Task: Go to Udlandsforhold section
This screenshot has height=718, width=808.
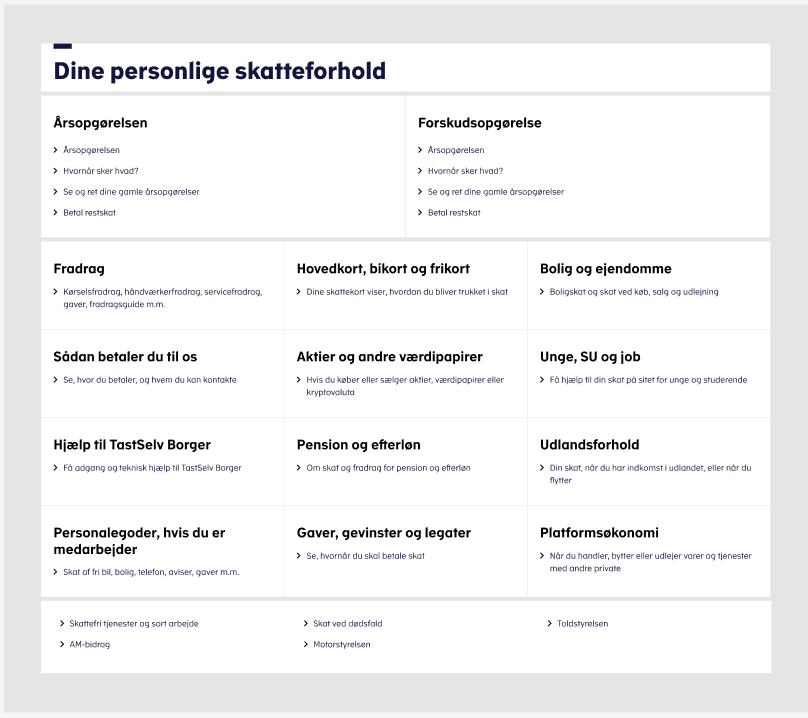Action: coord(589,445)
